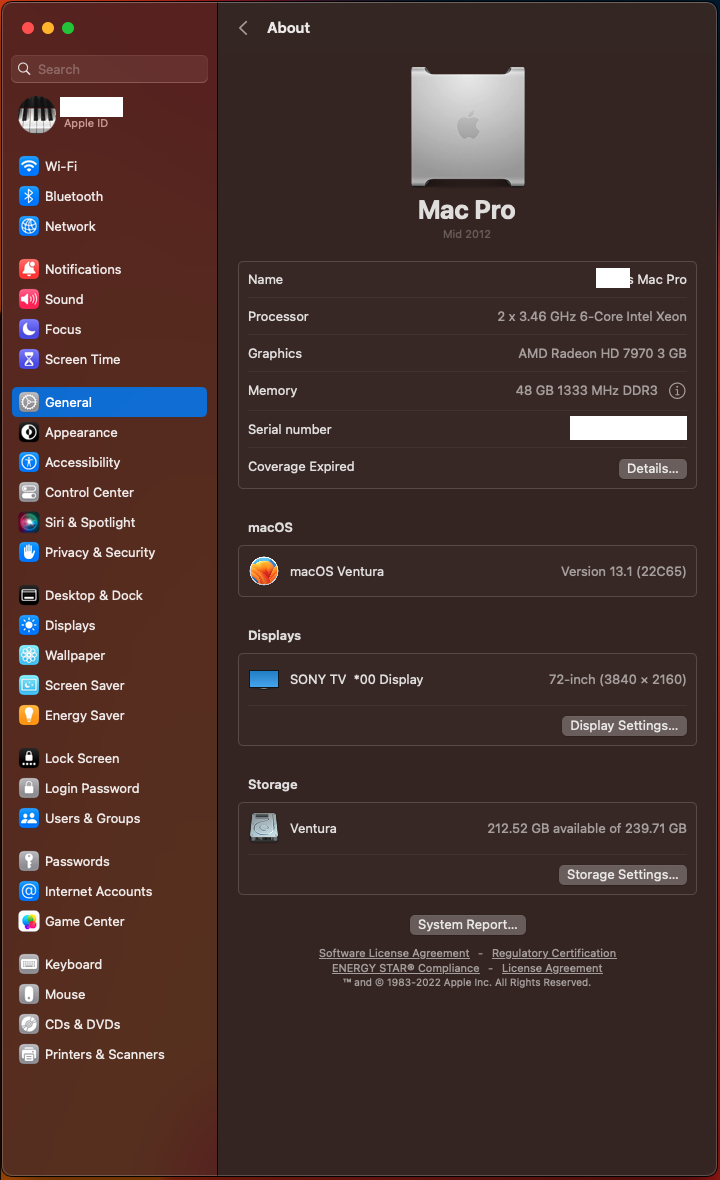Screen dimensions: 720x1180
Task: Open CDs & DVDs disc icon
Action: (x=29, y=1026)
